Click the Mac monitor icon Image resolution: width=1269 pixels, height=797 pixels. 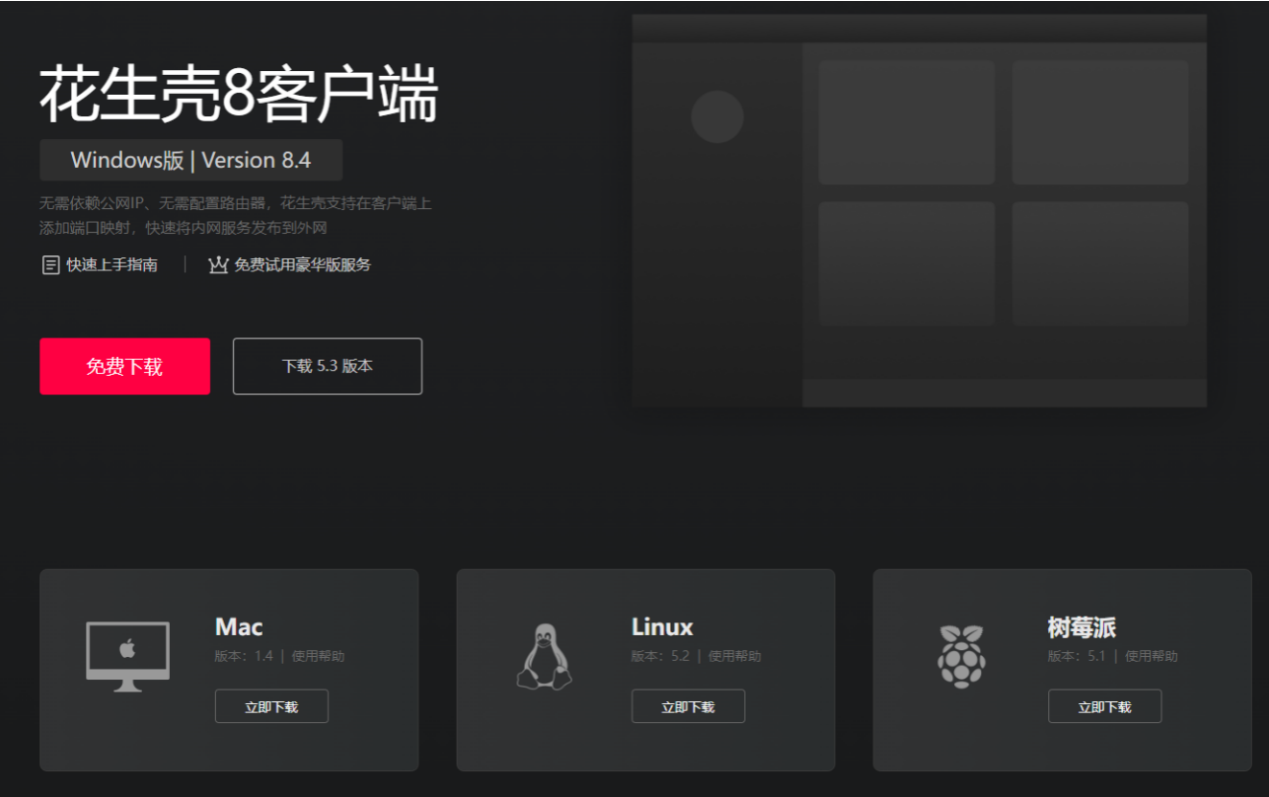[128, 656]
